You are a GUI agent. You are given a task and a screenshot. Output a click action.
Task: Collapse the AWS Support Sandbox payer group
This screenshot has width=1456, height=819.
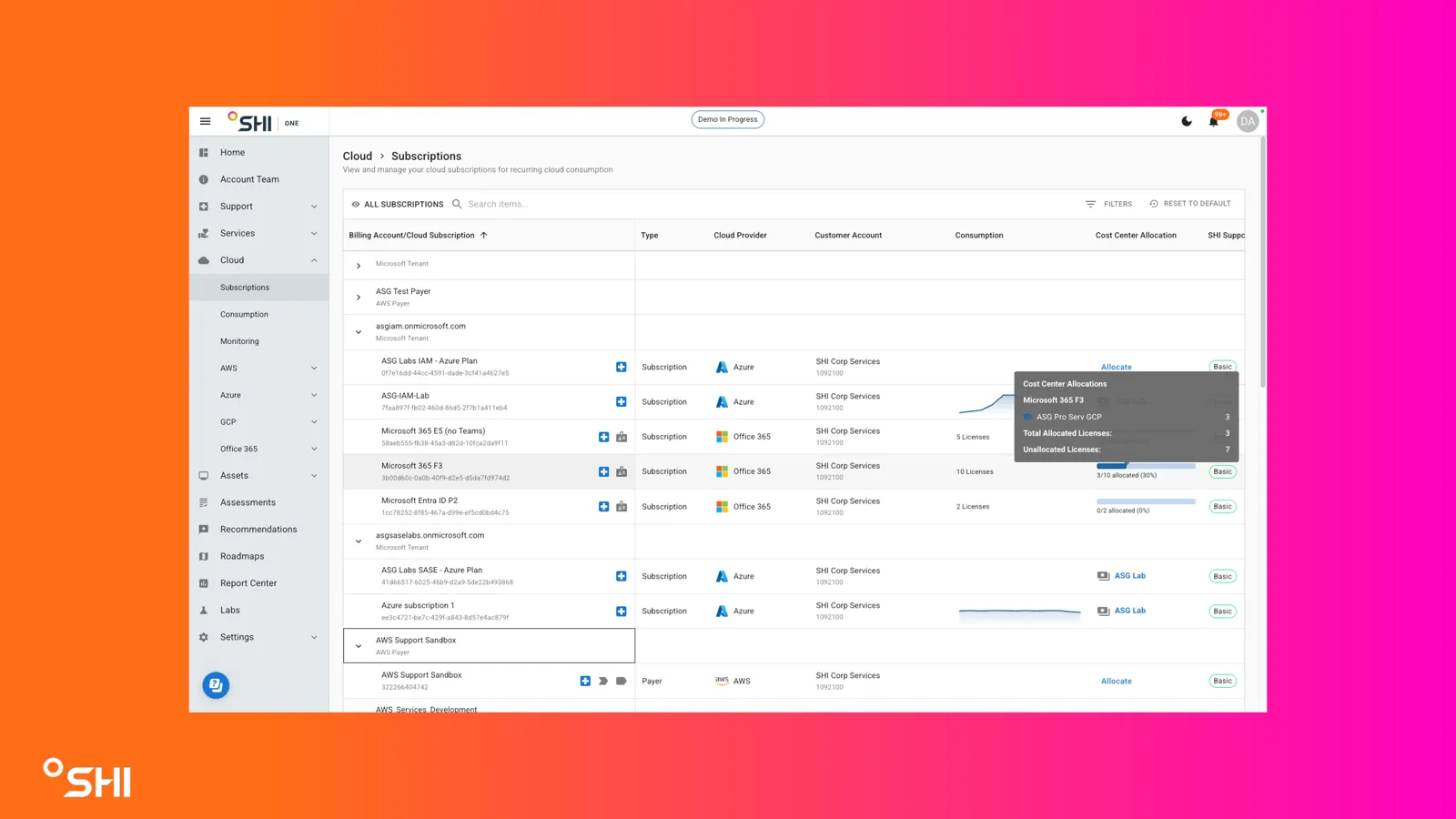point(359,646)
